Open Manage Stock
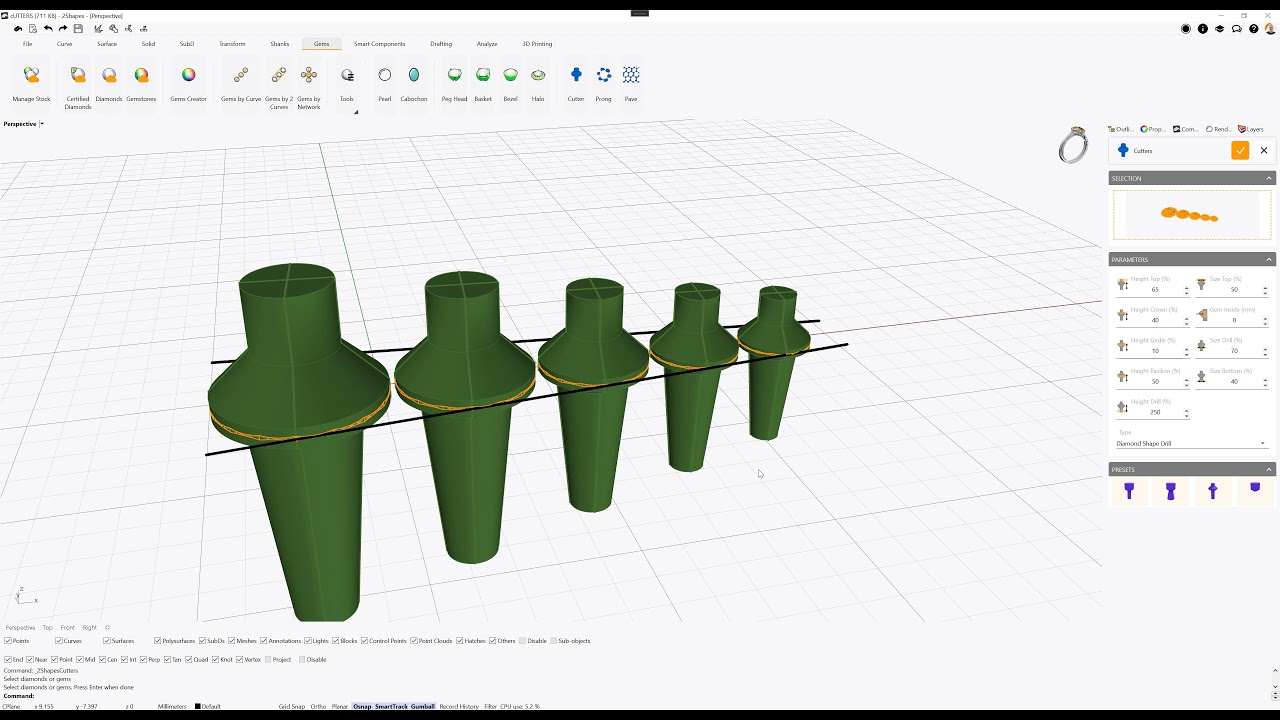The height and width of the screenshot is (720, 1280). tap(31, 82)
